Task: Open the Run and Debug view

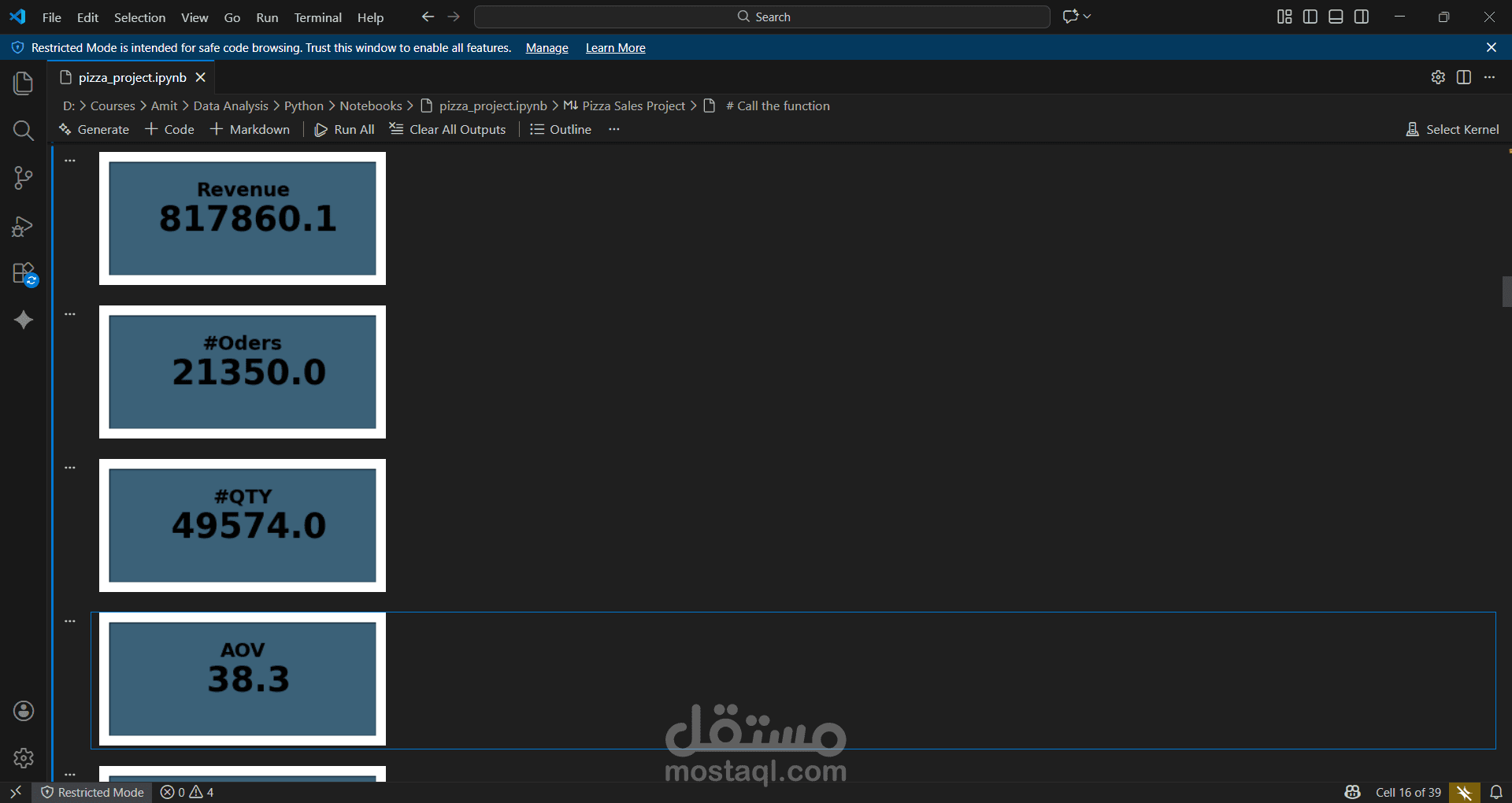Action: coord(24,227)
